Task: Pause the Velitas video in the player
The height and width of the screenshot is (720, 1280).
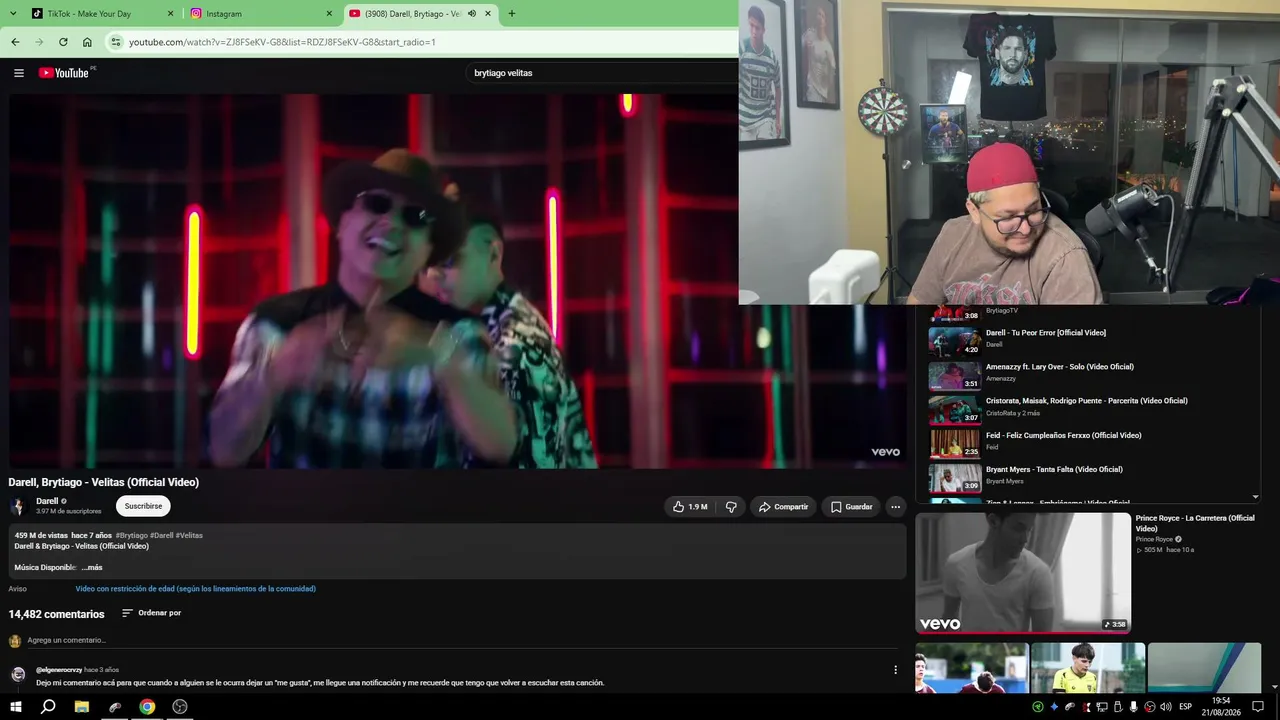Action: pos(457,281)
